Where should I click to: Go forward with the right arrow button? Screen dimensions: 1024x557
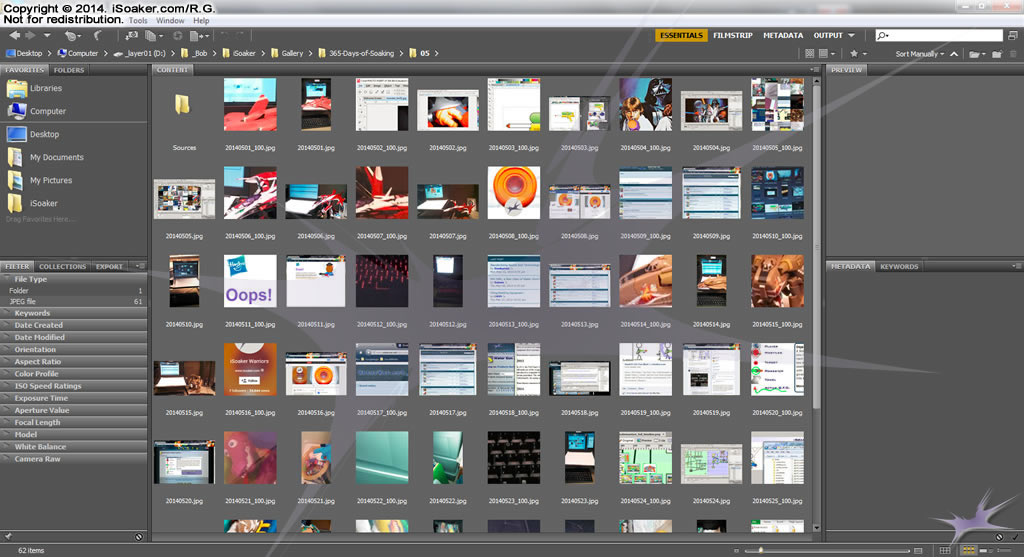pos(30,35)
